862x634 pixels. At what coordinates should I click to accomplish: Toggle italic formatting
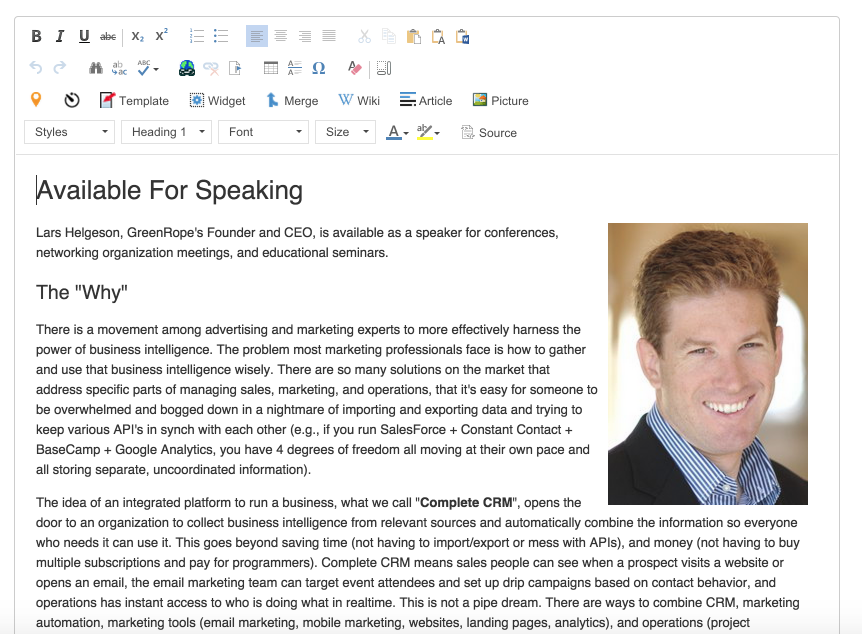[x=60, y=36]
